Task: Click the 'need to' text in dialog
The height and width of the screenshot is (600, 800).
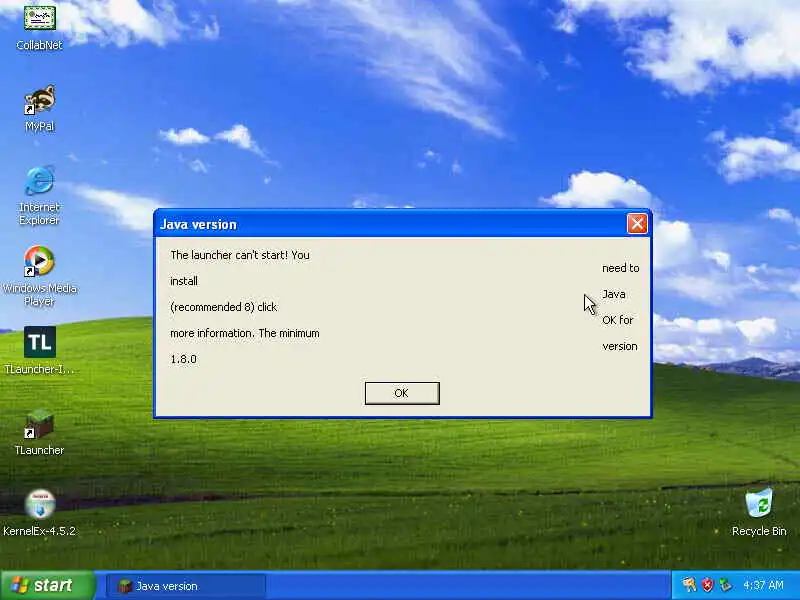Action: 620,268
